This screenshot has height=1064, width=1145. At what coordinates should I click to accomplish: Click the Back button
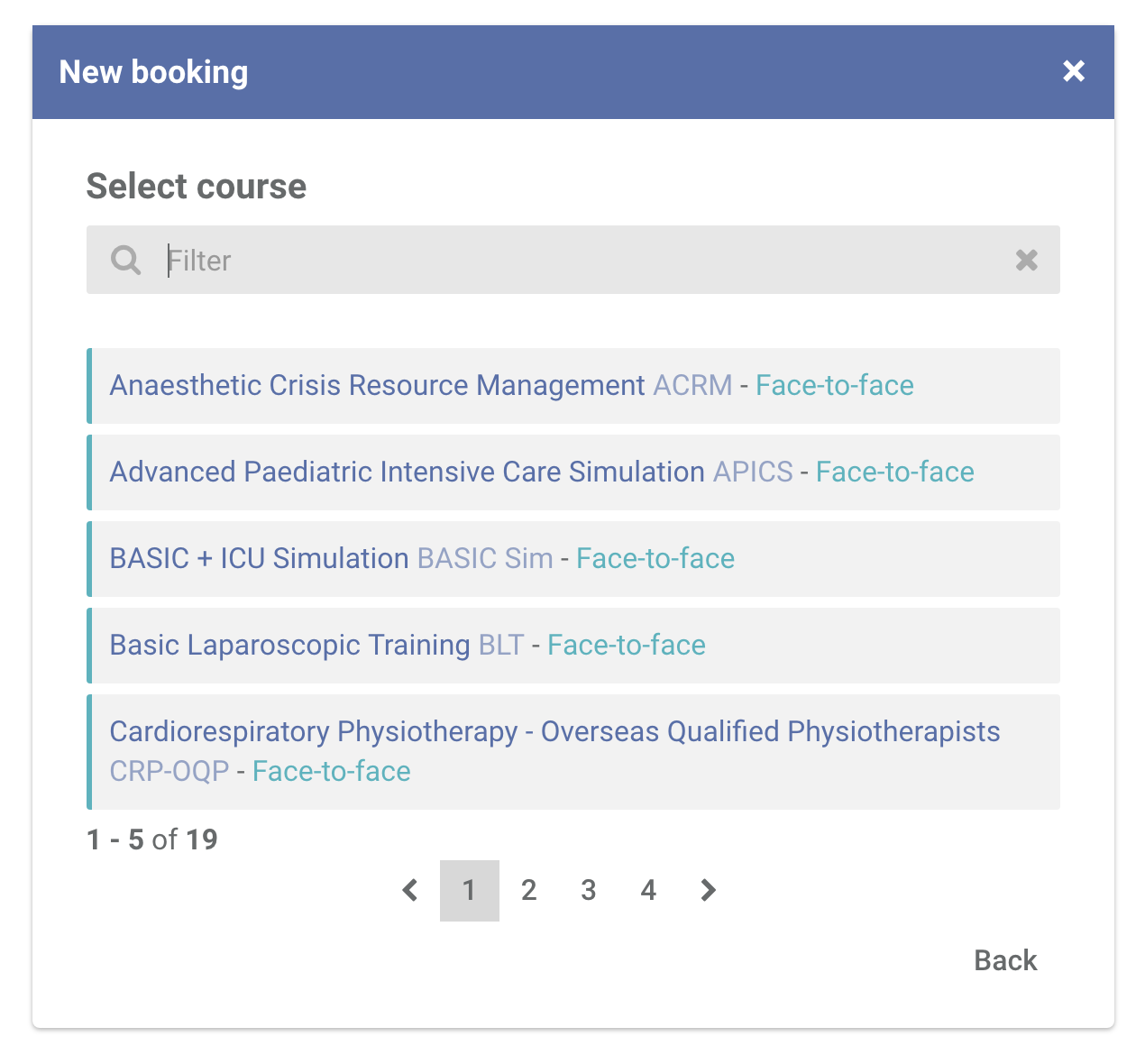1005,960
